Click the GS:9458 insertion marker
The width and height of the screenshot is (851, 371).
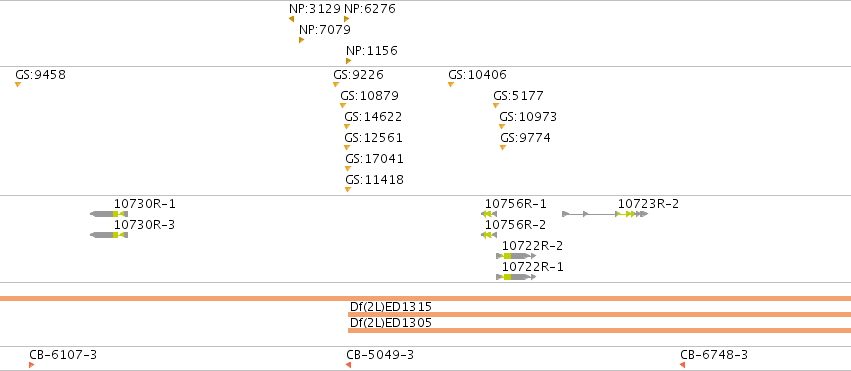click(x=18, y=84)
